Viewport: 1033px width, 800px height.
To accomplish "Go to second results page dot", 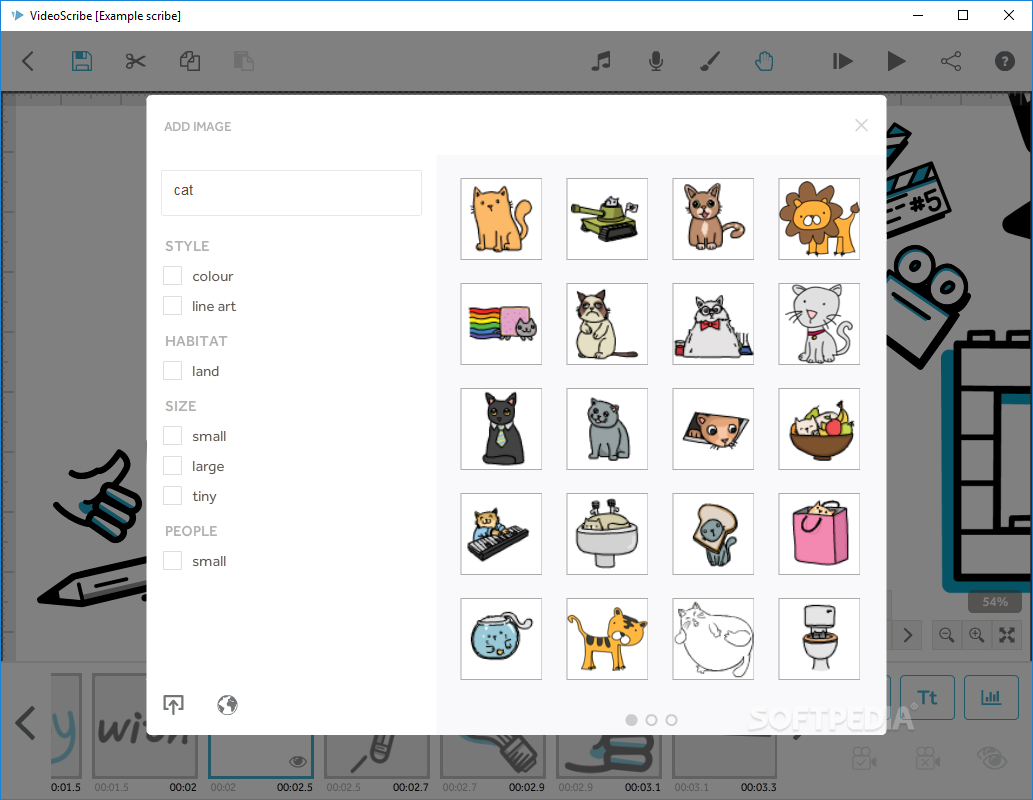I will (x=652, y=720).
